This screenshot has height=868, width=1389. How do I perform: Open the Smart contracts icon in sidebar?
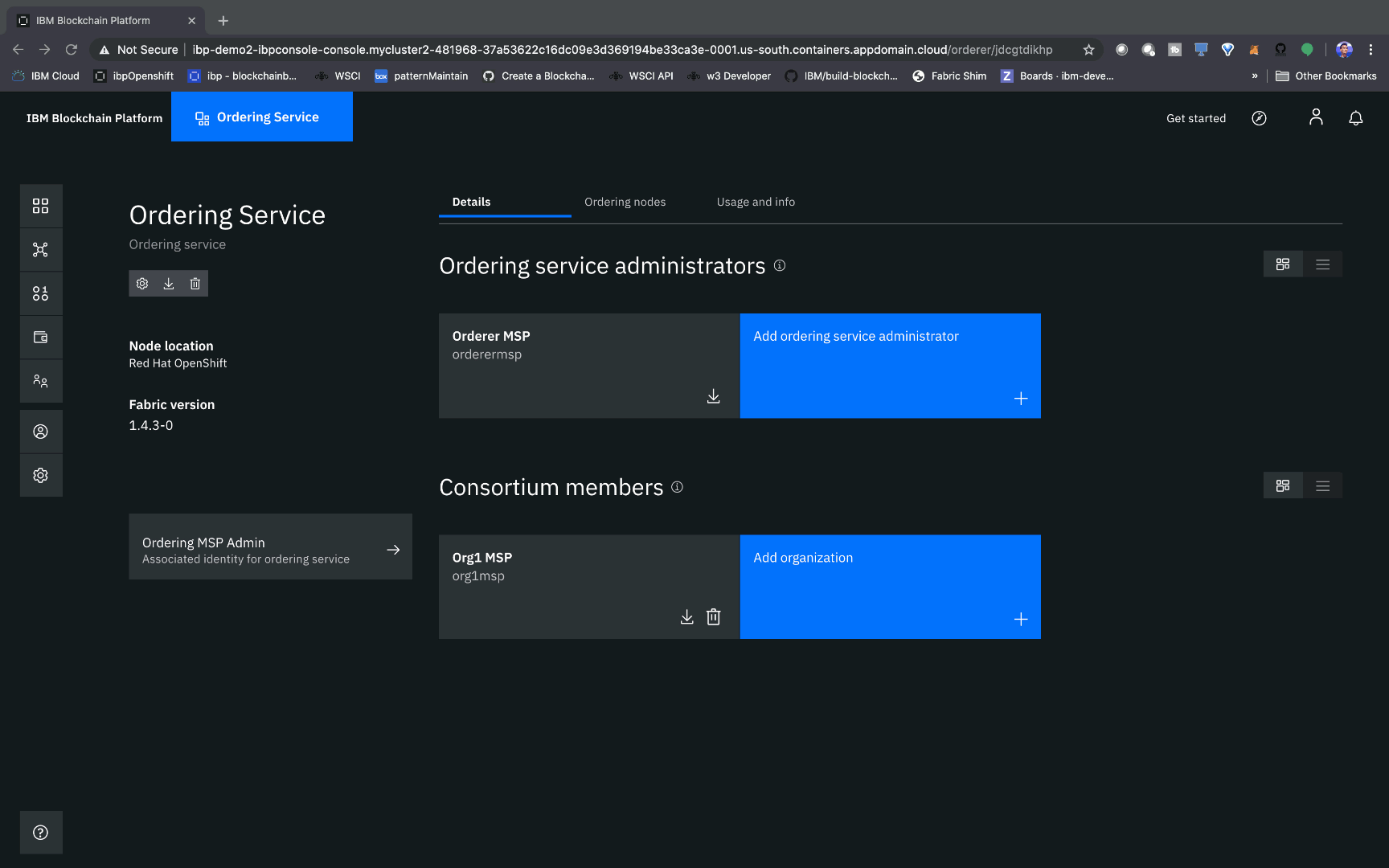click(41, 293)
